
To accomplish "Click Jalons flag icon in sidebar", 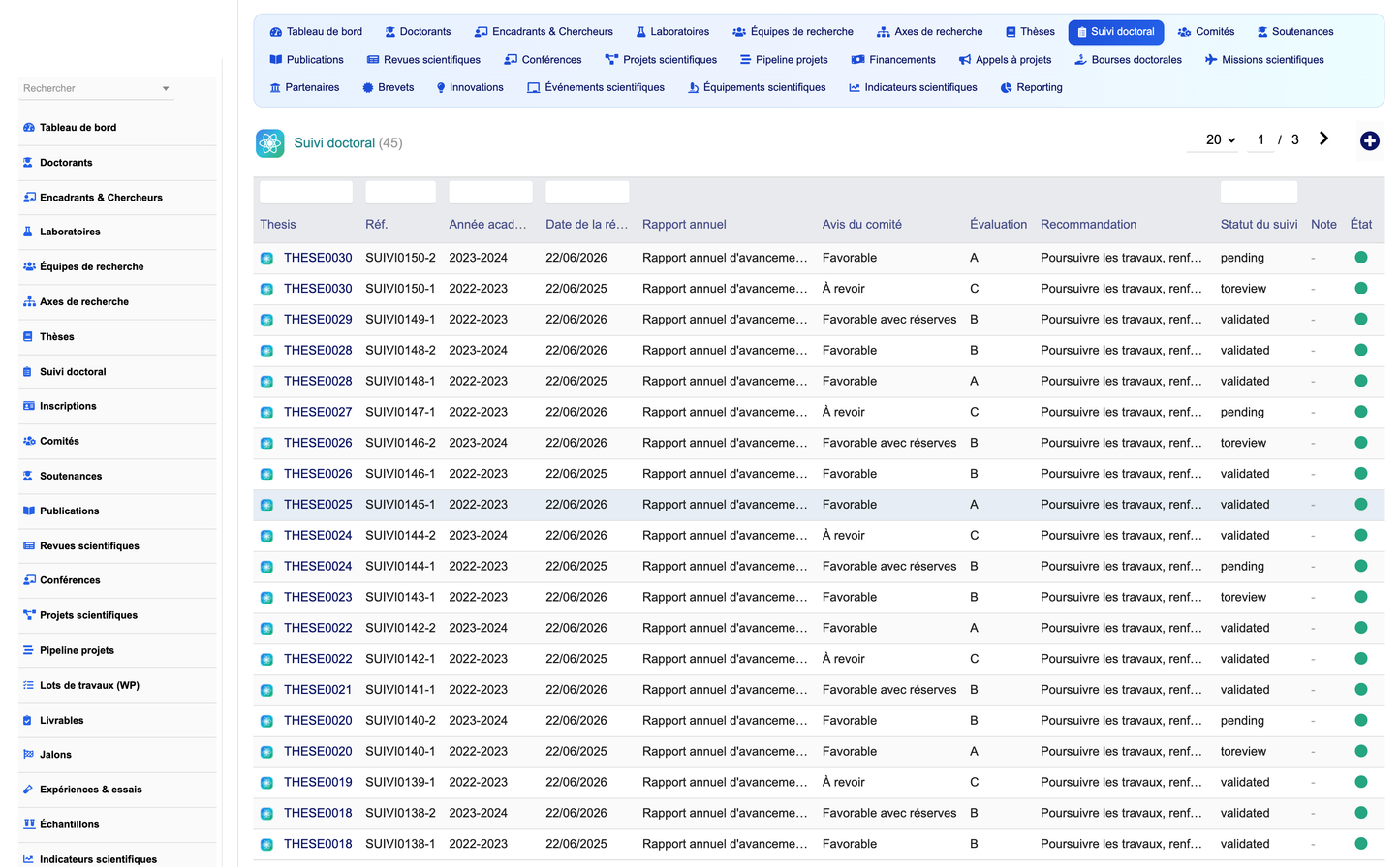I will pos(29,755).
